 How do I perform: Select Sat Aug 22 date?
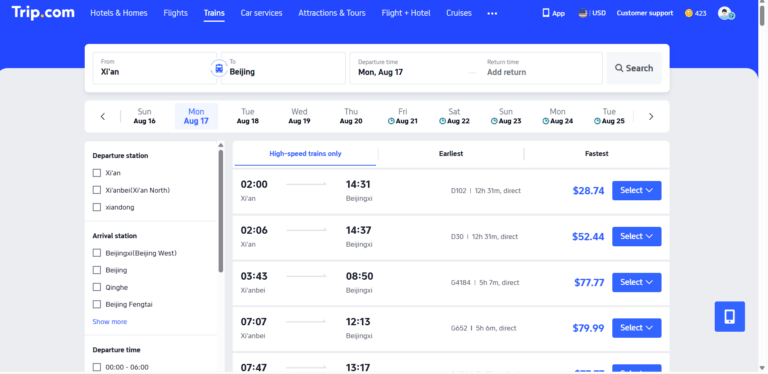[454, 117]
